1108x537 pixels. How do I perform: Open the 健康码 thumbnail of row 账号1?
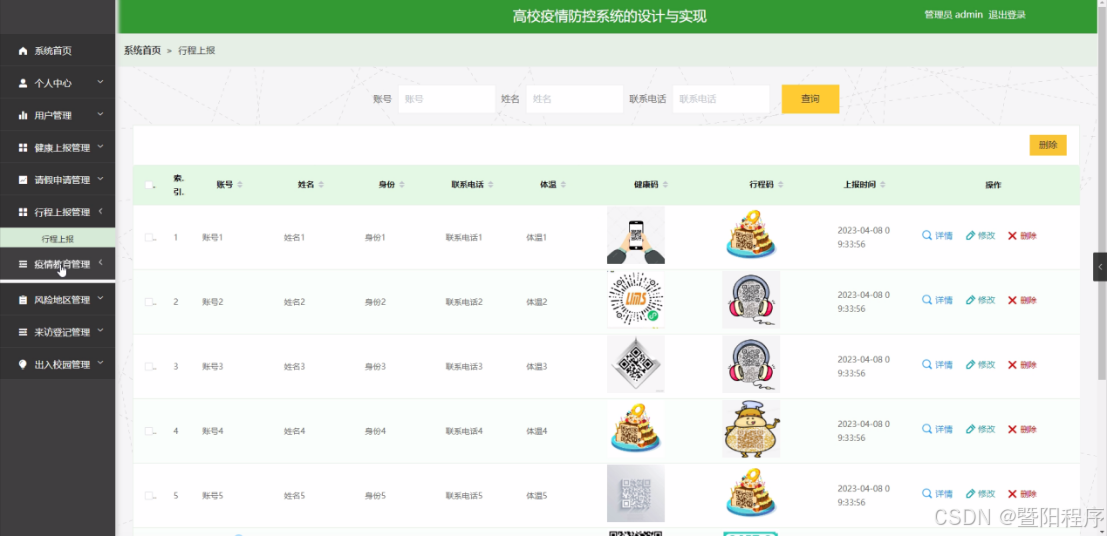point(635,235)
